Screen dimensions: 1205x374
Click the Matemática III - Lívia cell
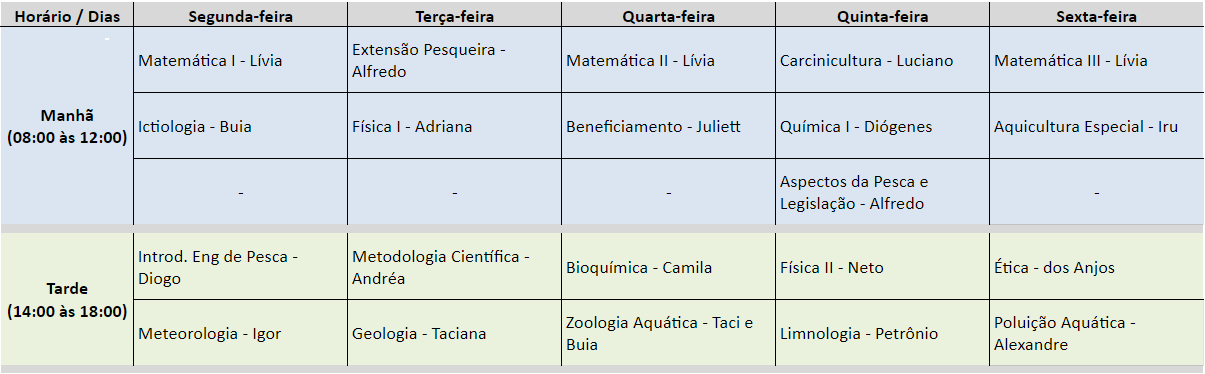[1097, 60]
